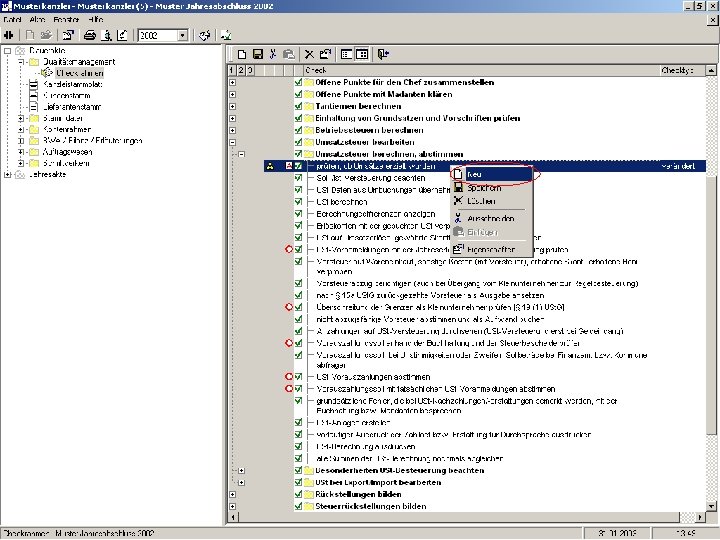Viewport: 720px width, 540px height.
Task: Click the print preview icon right of printer
Action: 106,35
